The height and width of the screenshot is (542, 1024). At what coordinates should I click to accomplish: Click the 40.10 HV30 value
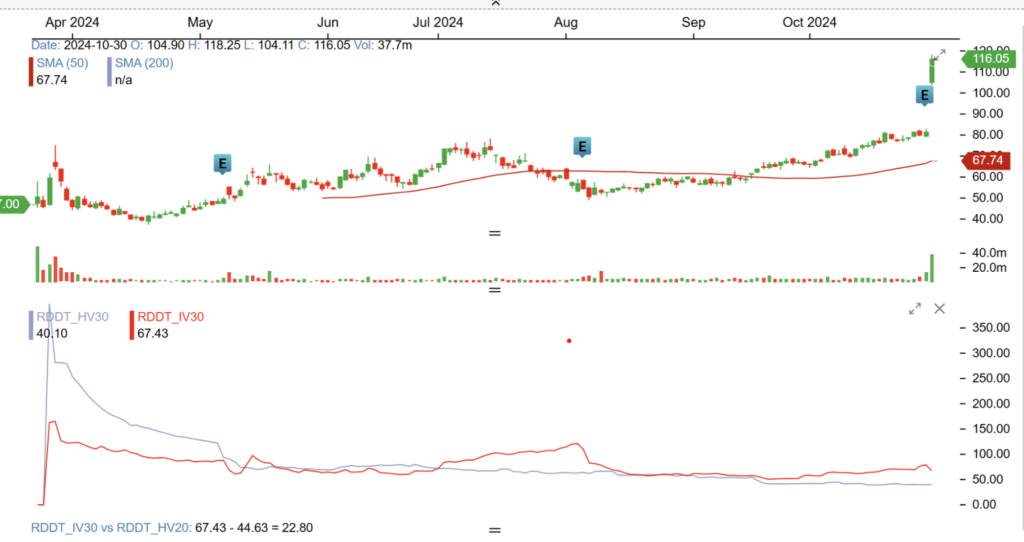pos(52,333)
